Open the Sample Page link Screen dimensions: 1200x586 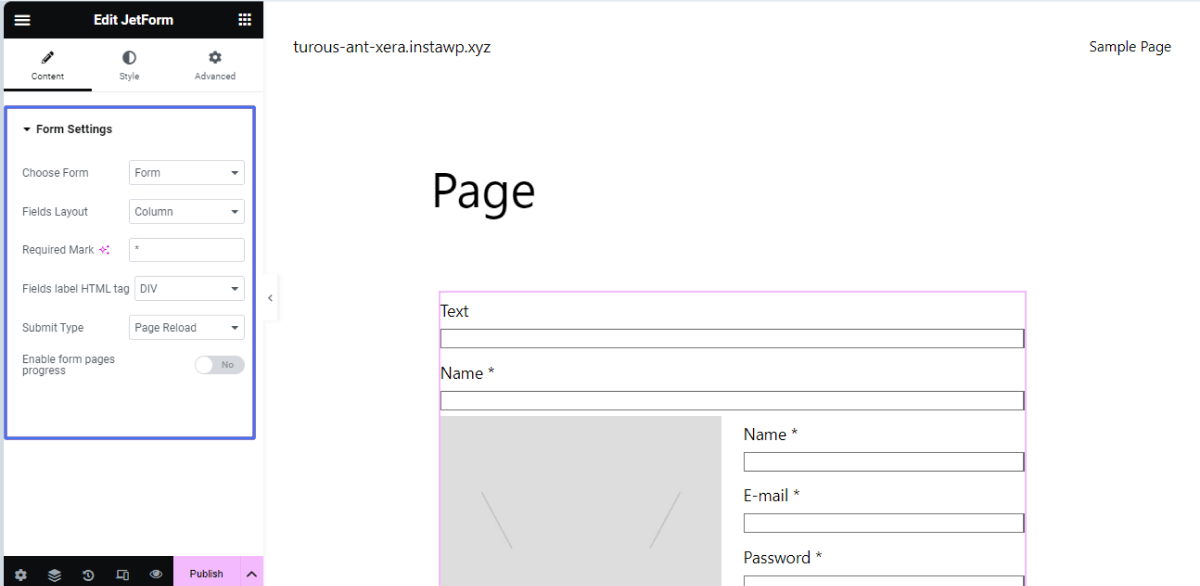pos(1130,46)
